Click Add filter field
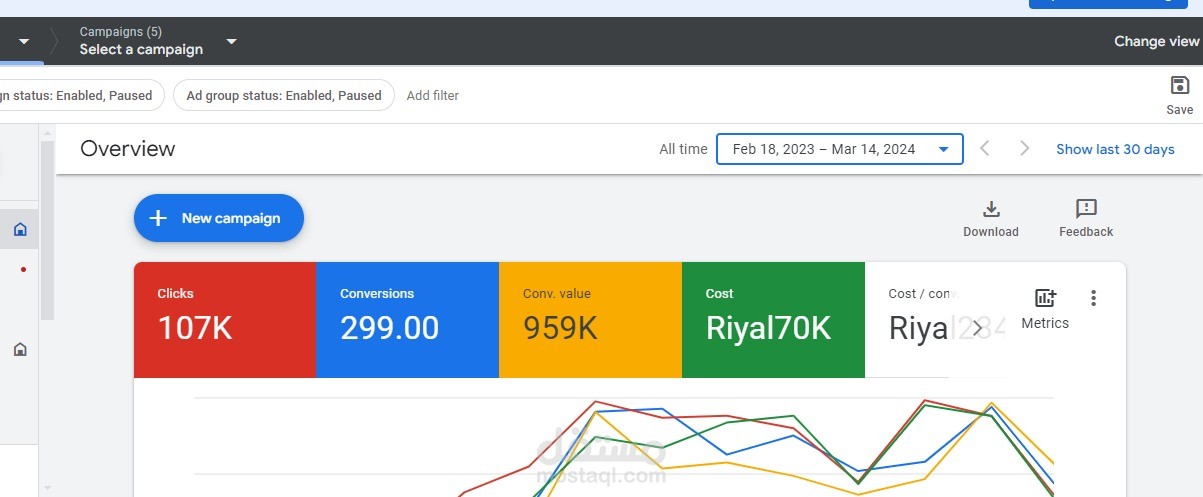The width and height of the screenshot is (1203, 497). (433, 96)
